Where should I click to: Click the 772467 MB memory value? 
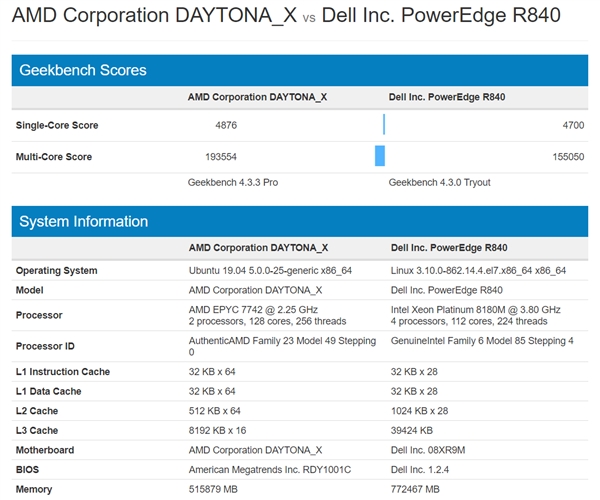(x=415, y=489)
